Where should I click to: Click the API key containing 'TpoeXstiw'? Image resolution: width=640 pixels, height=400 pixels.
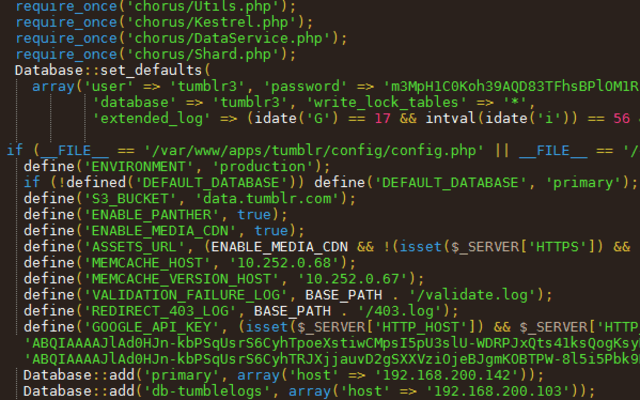(331, 343)
